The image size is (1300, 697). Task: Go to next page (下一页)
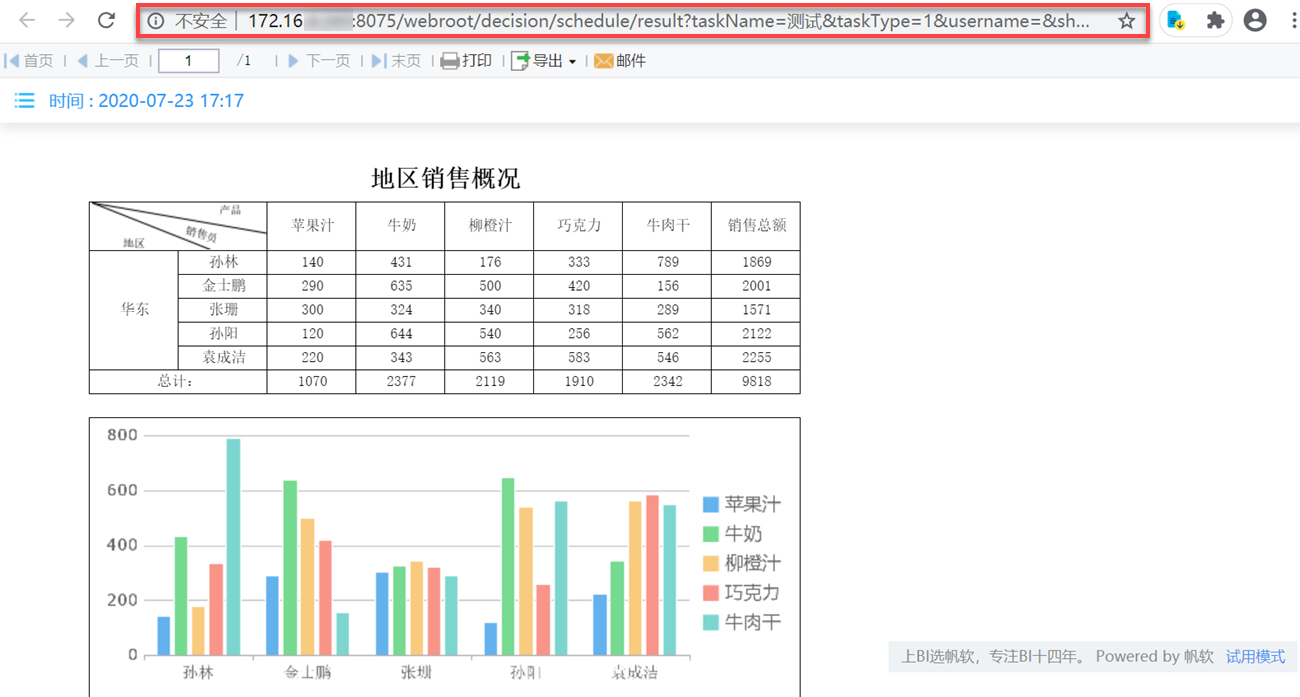tap(319, 61)
